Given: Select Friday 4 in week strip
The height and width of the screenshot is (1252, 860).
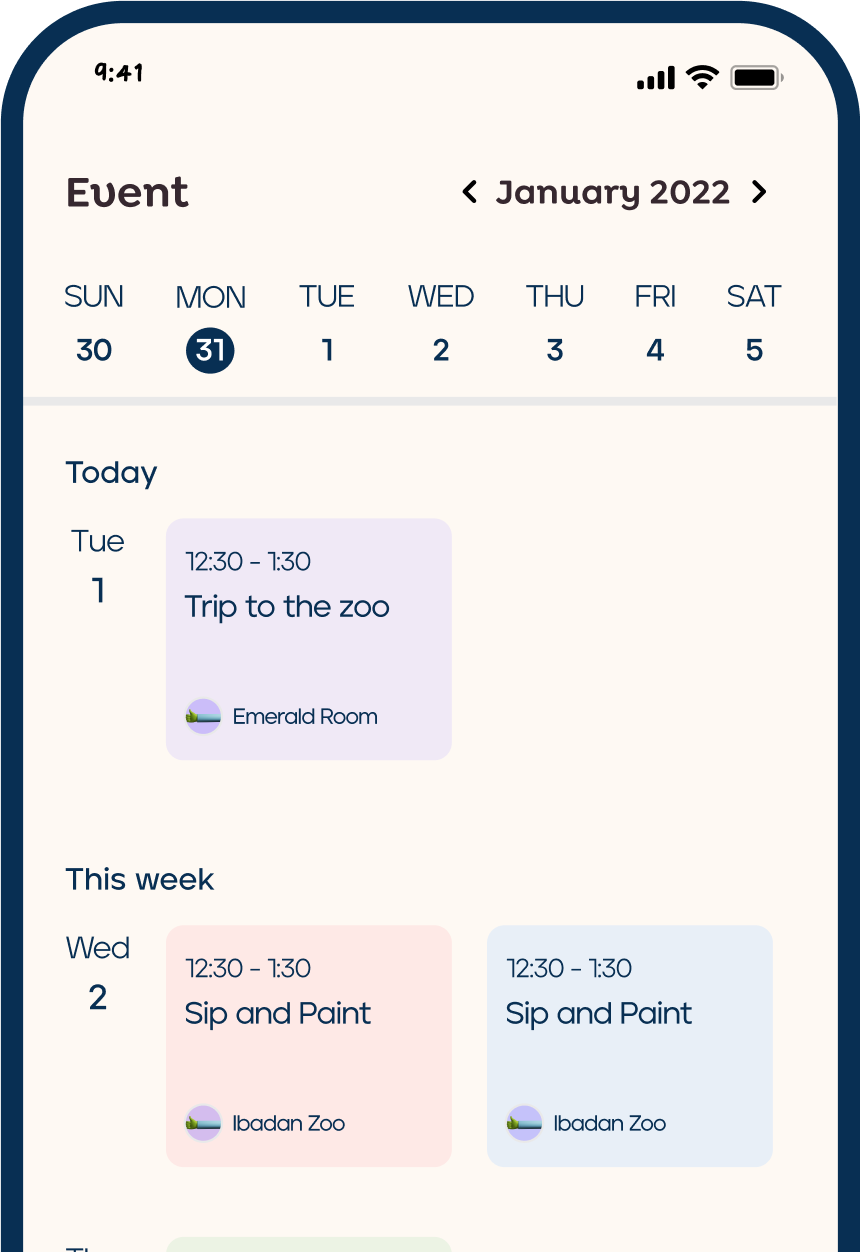Looking at the screenshot, I should (x=655, y=350).
